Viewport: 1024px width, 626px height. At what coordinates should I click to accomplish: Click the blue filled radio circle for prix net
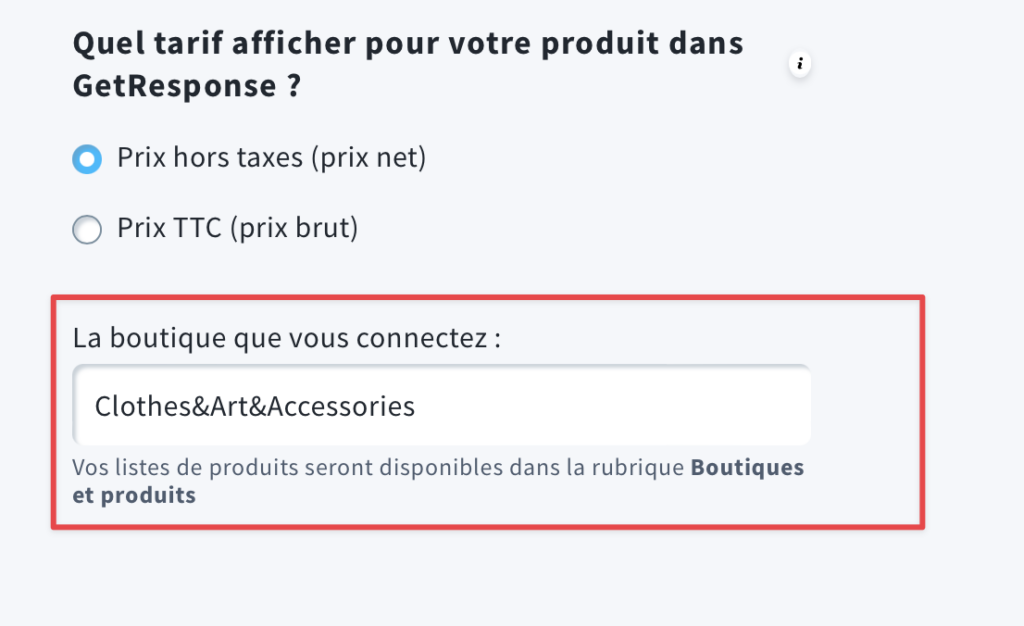tap(87, 159)
